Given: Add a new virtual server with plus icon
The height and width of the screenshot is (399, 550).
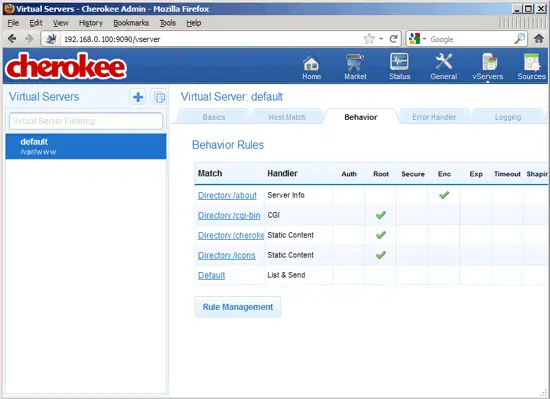Looking at the screenshot, I should pyautogui.click(x=138, y=97).
